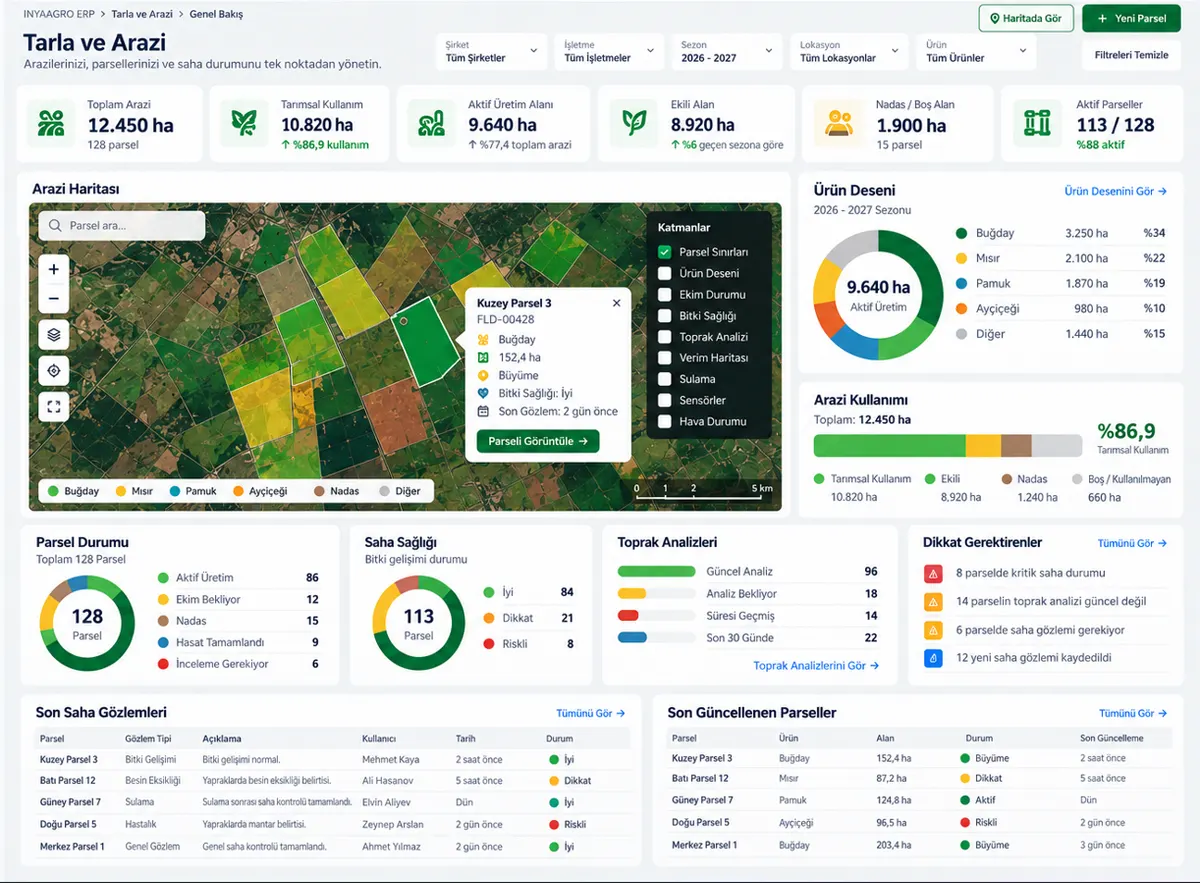Create a new parcel with Yeni Parsel

1131,18
